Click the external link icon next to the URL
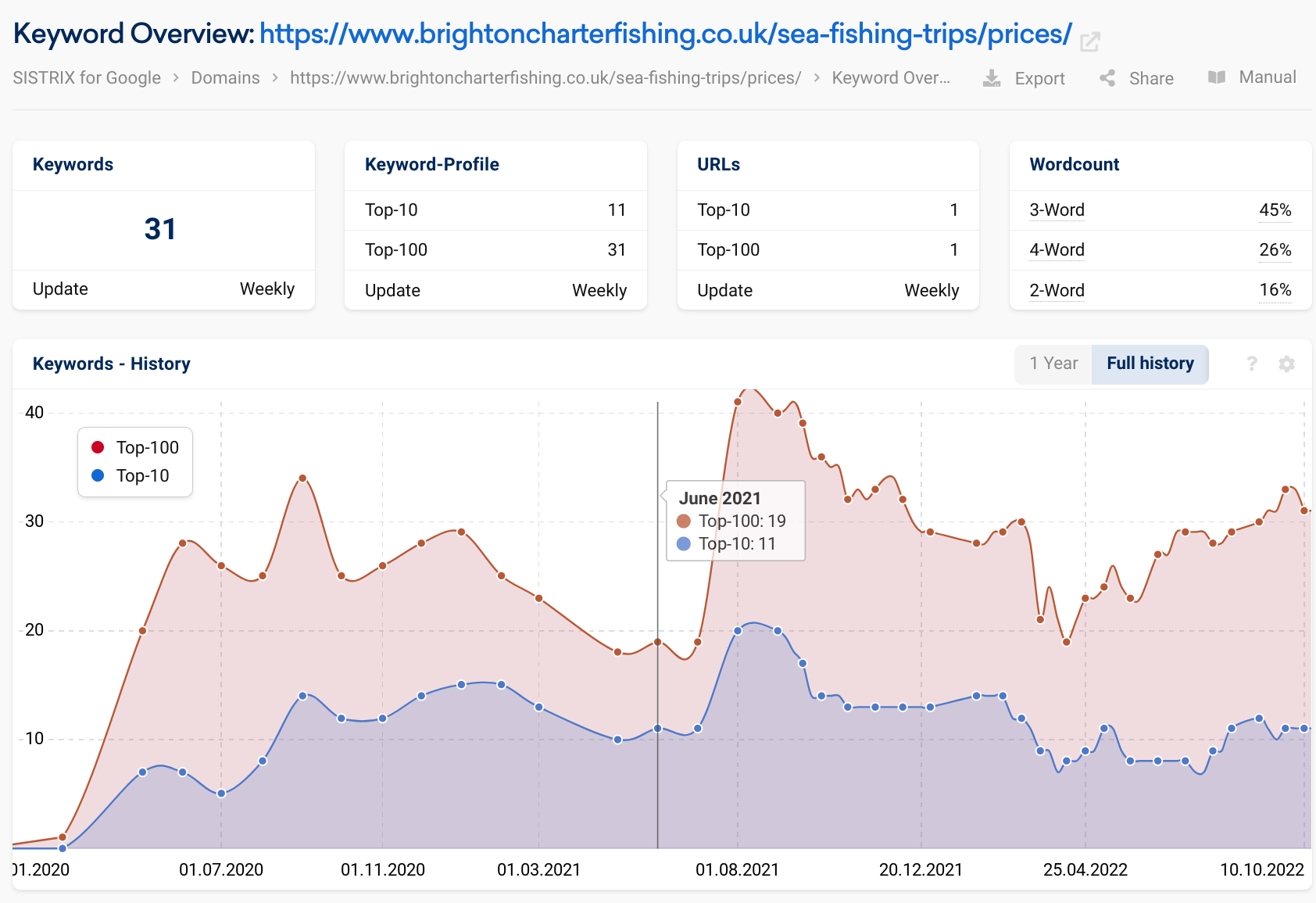The height and width of the screenshot is (903, 1316). 1091,41
